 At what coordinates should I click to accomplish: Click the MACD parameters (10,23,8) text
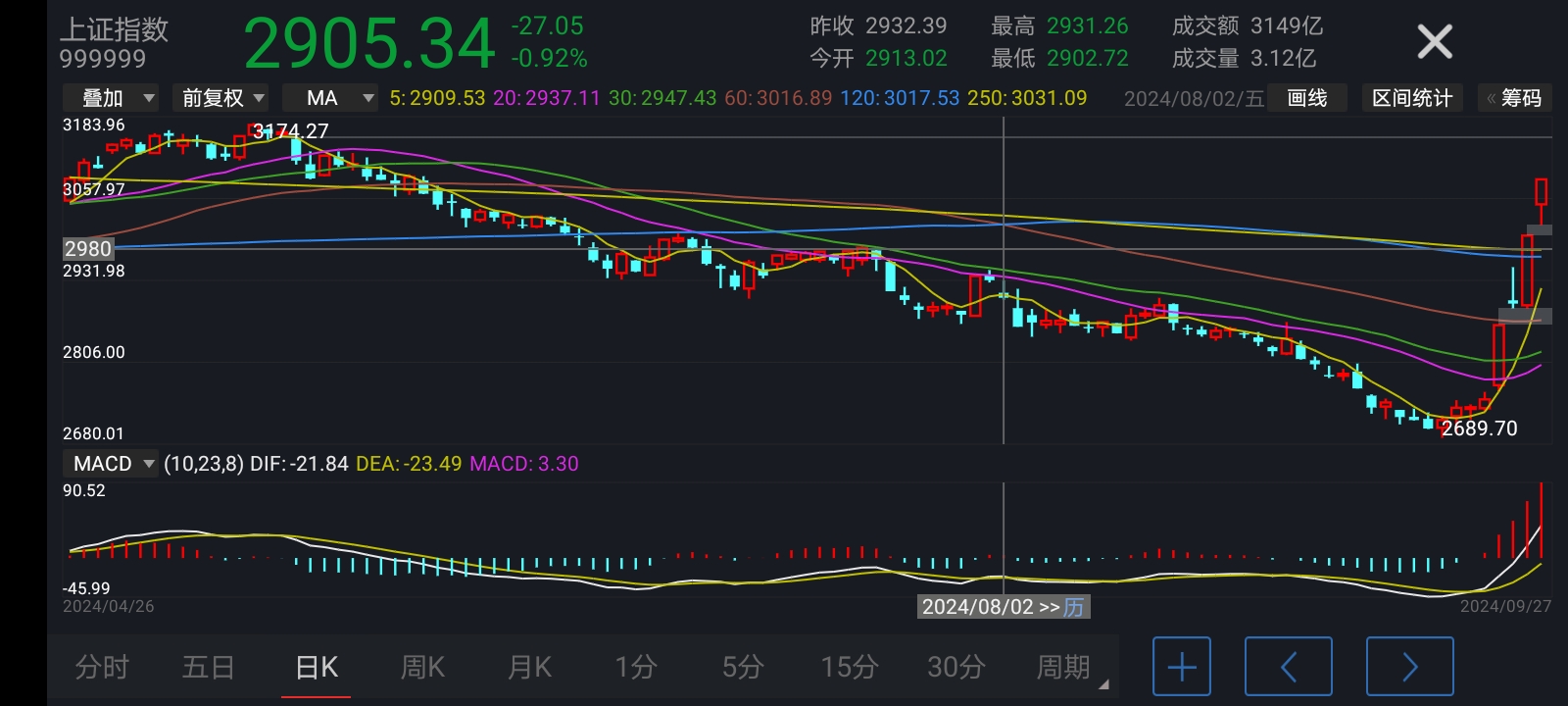pyautogui.click(x=204, y=463)
